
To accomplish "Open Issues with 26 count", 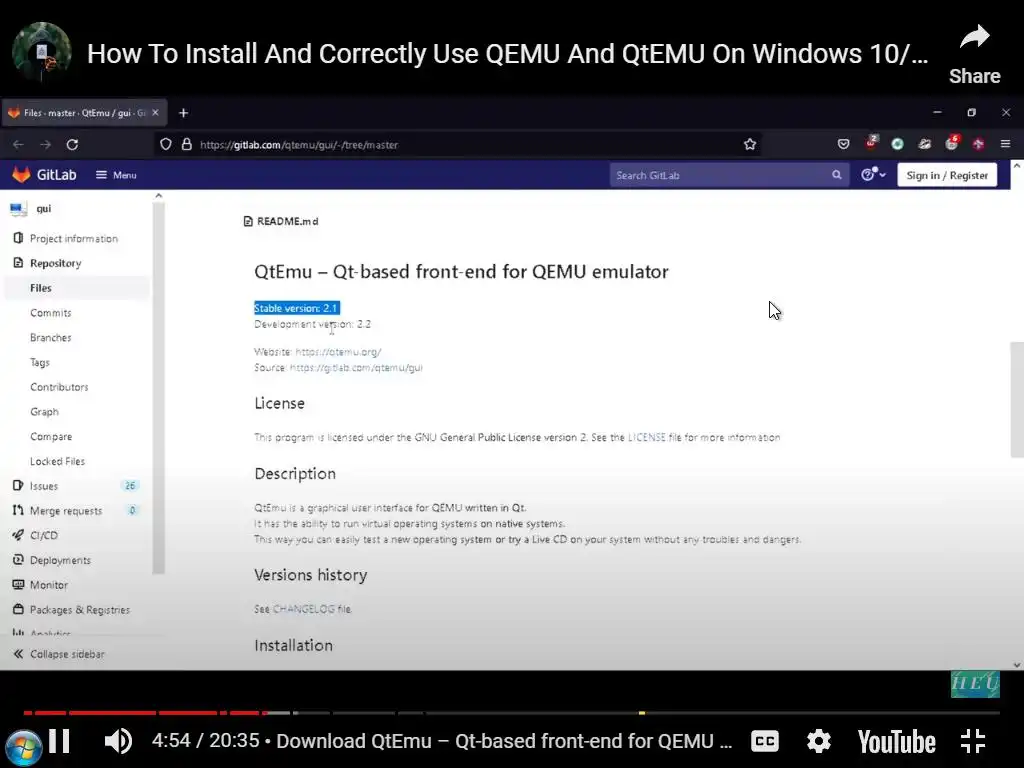I will click(x=77, y=486).
